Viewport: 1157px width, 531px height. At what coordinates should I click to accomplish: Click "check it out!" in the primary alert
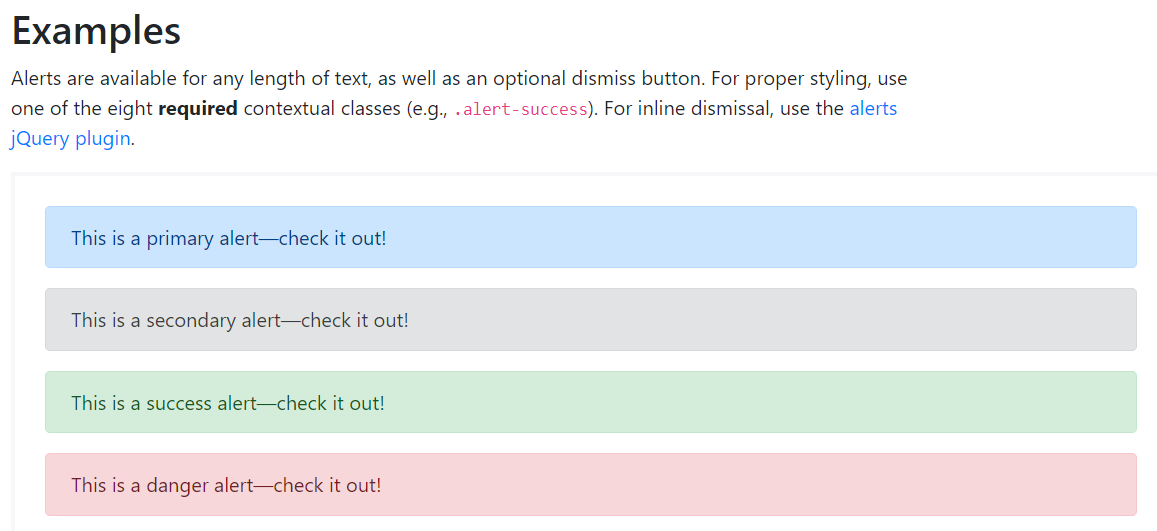coord(332,239)
